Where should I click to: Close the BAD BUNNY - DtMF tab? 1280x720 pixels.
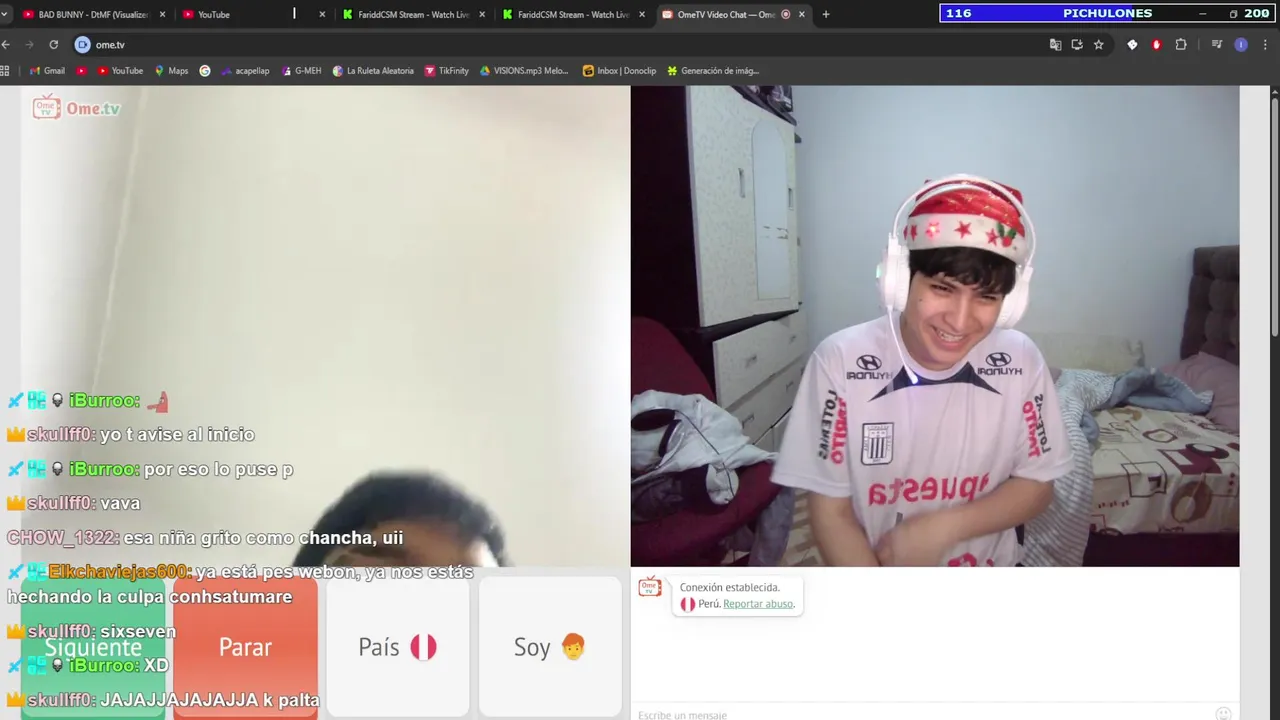pos(162,14)
